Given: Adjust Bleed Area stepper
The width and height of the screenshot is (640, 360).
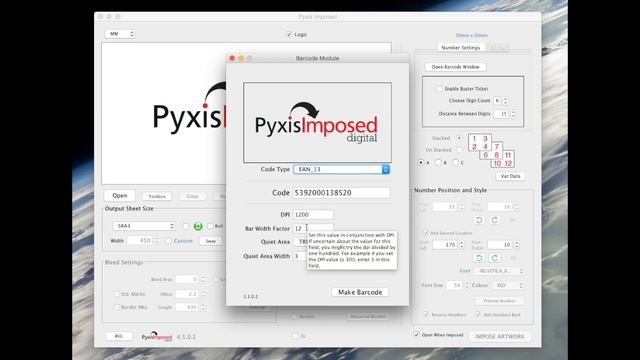Looking at the screenshot, I should [x=203, y=279].
